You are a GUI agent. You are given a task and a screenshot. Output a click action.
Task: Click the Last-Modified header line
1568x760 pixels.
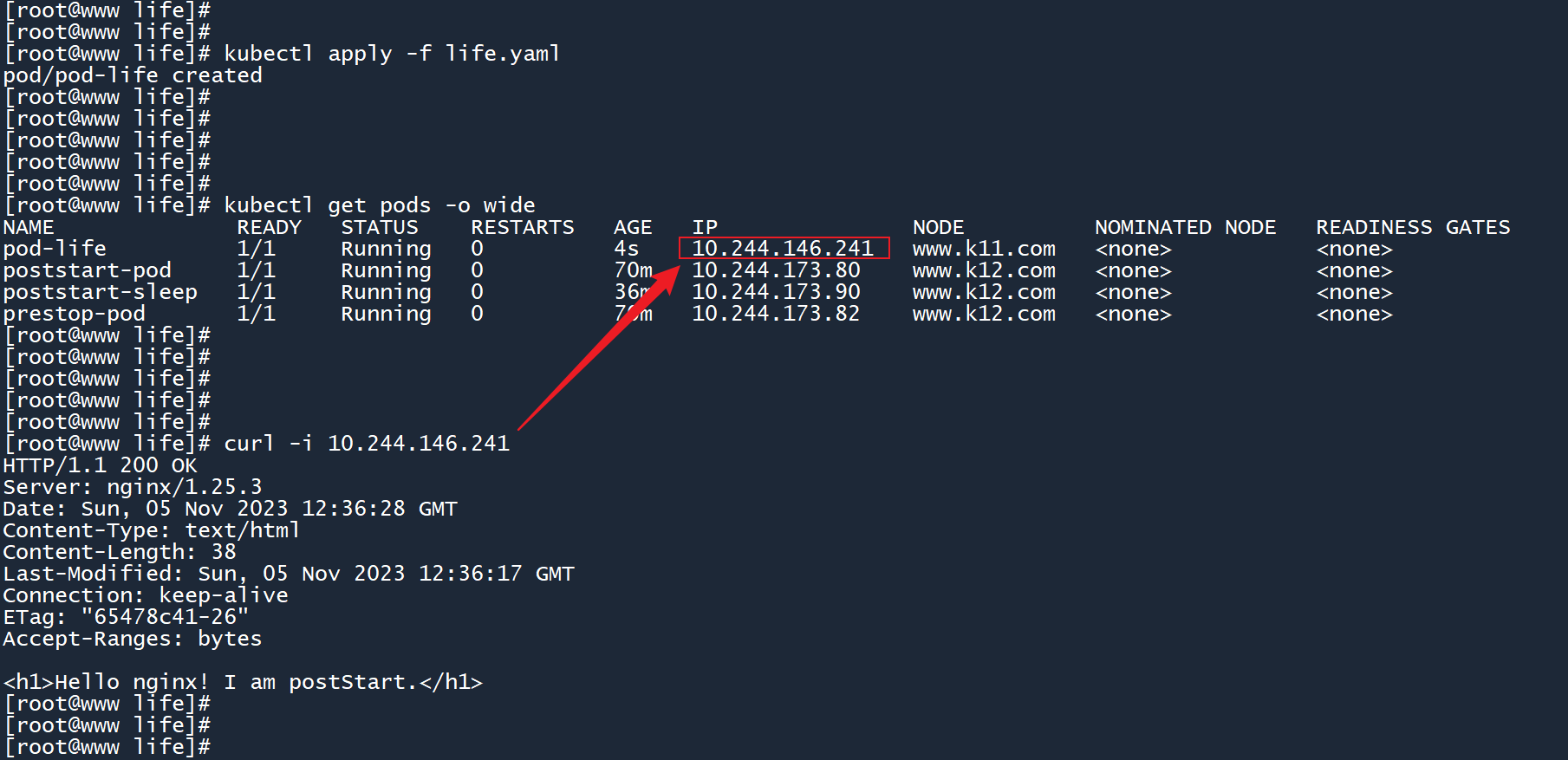289,574
